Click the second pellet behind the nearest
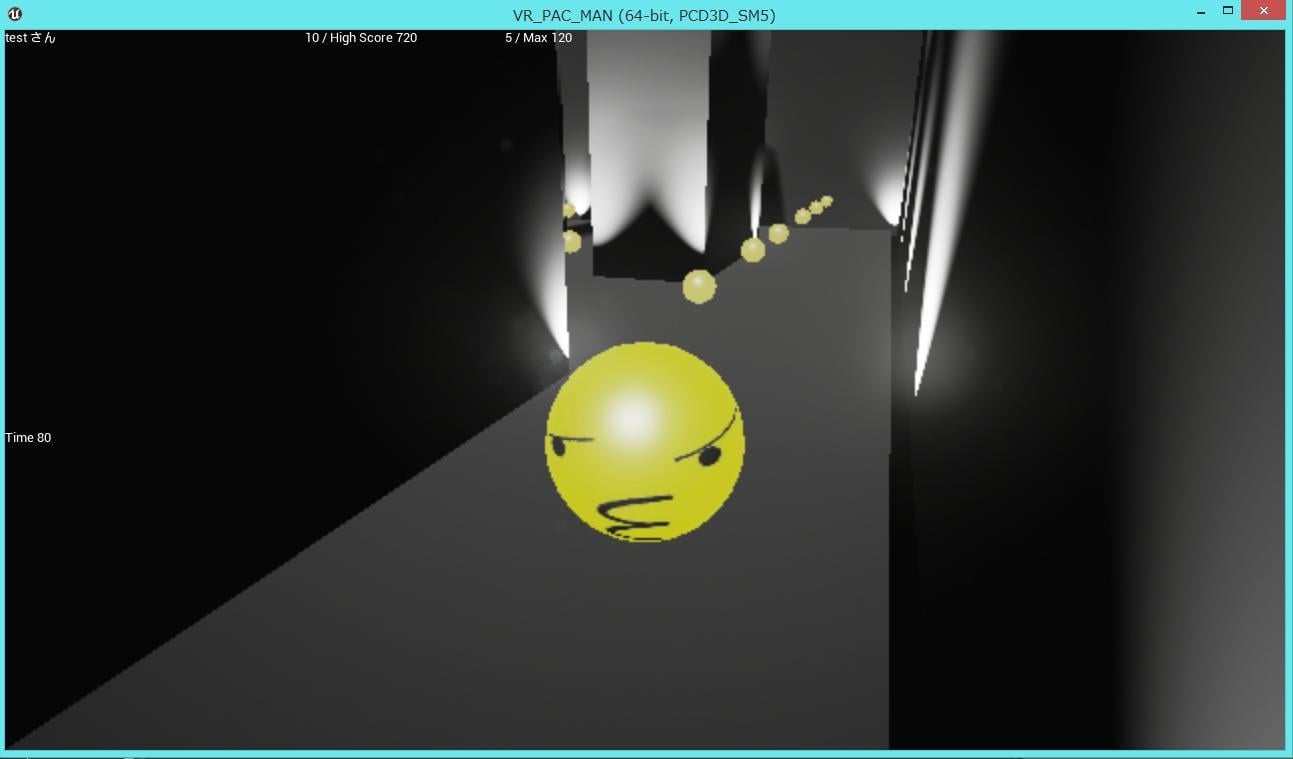This screenshot has width=1293, height=759. [753, 250]
